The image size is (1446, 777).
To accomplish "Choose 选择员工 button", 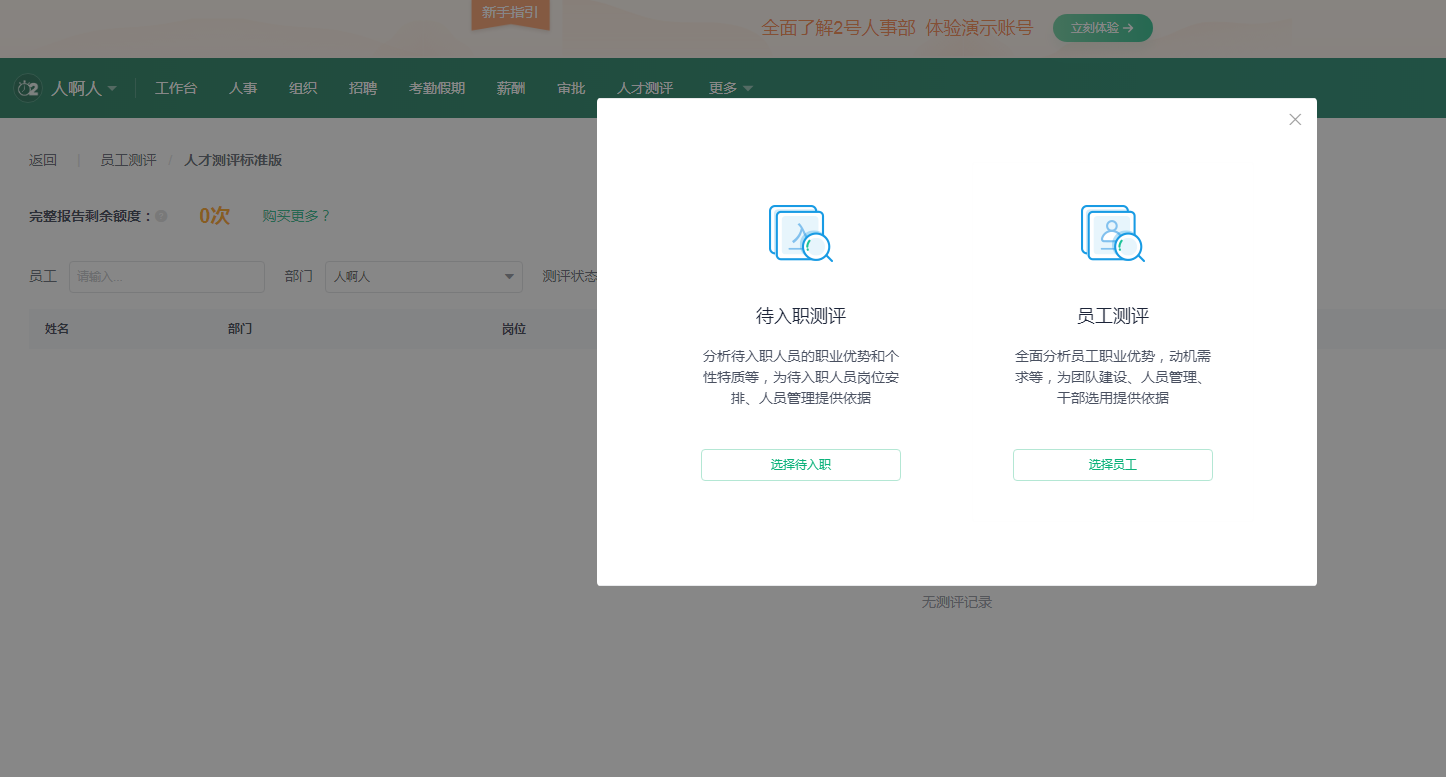I will tap(1113, 465).
